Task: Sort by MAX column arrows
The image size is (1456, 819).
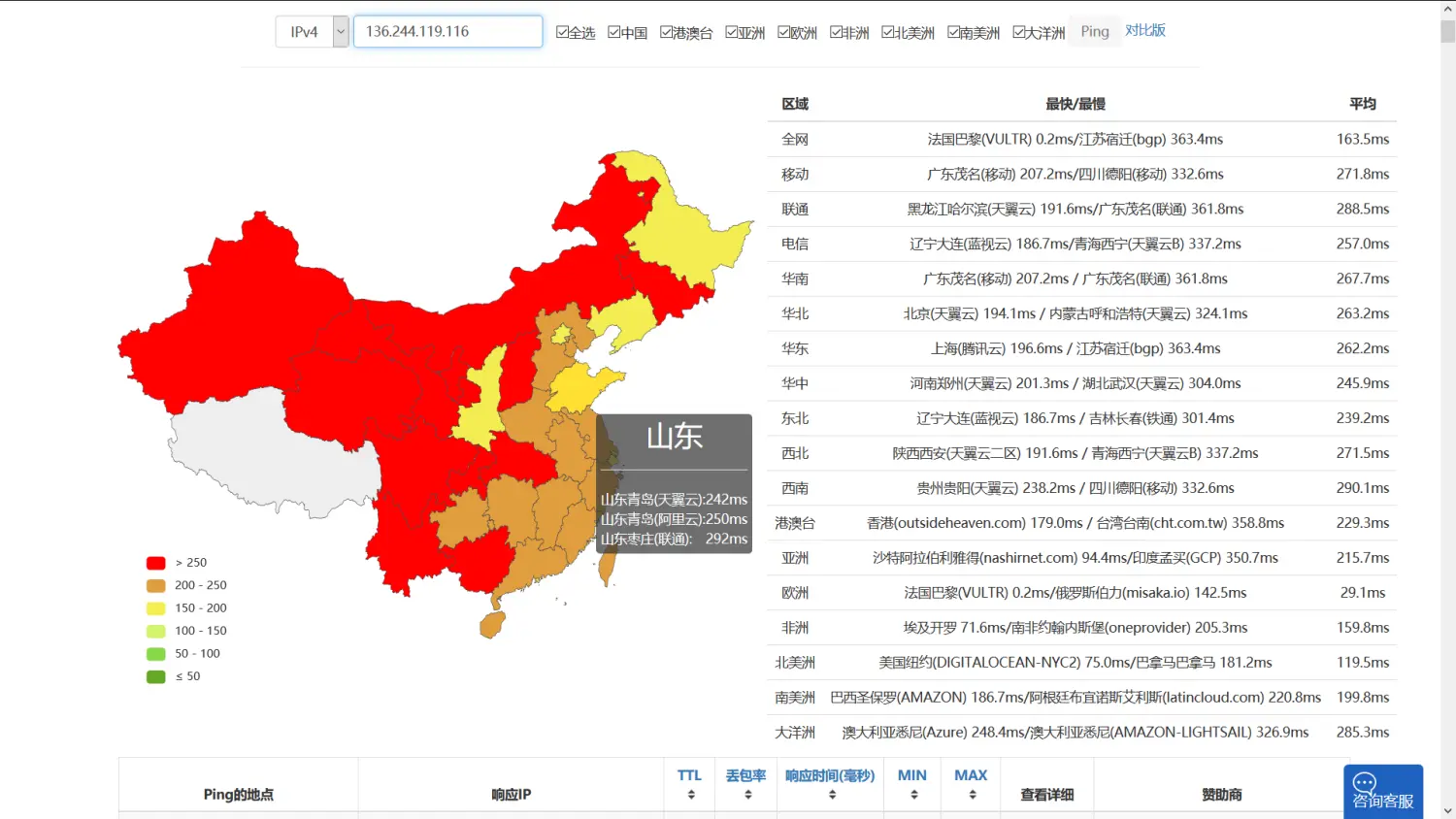Action: point(971,795)
